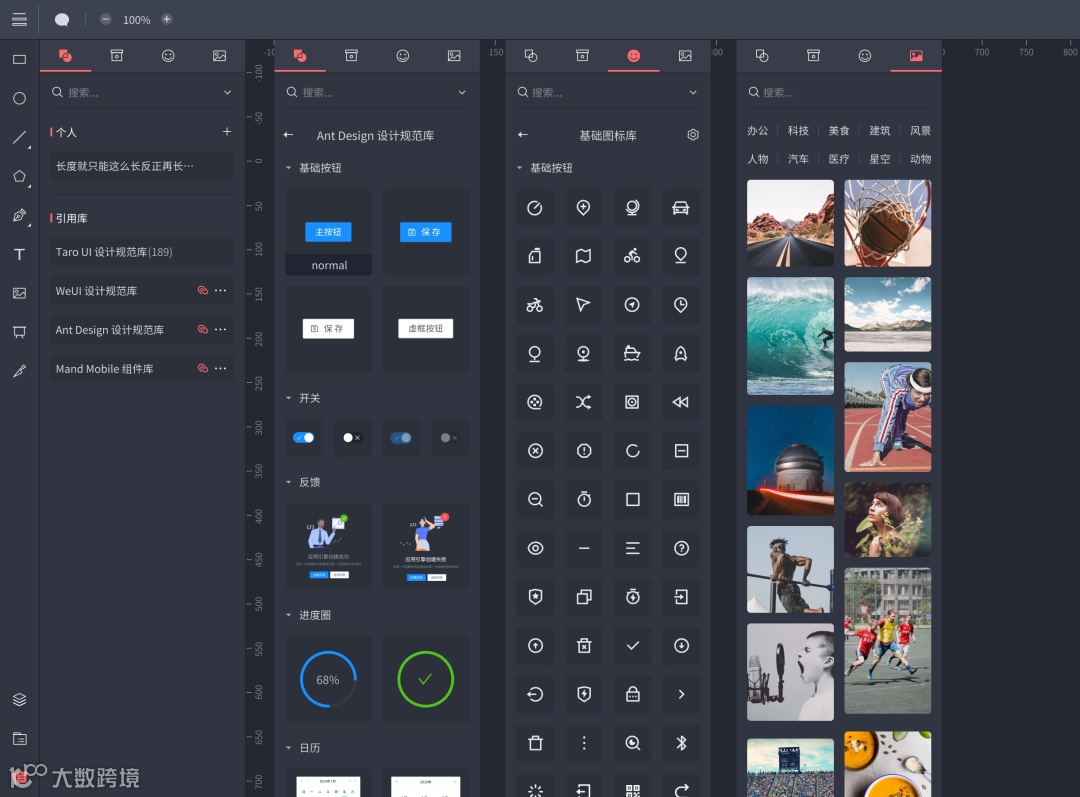Click the search field in photo panel
This screenshot has height=797, width=1080.
(x=839, y=92)
